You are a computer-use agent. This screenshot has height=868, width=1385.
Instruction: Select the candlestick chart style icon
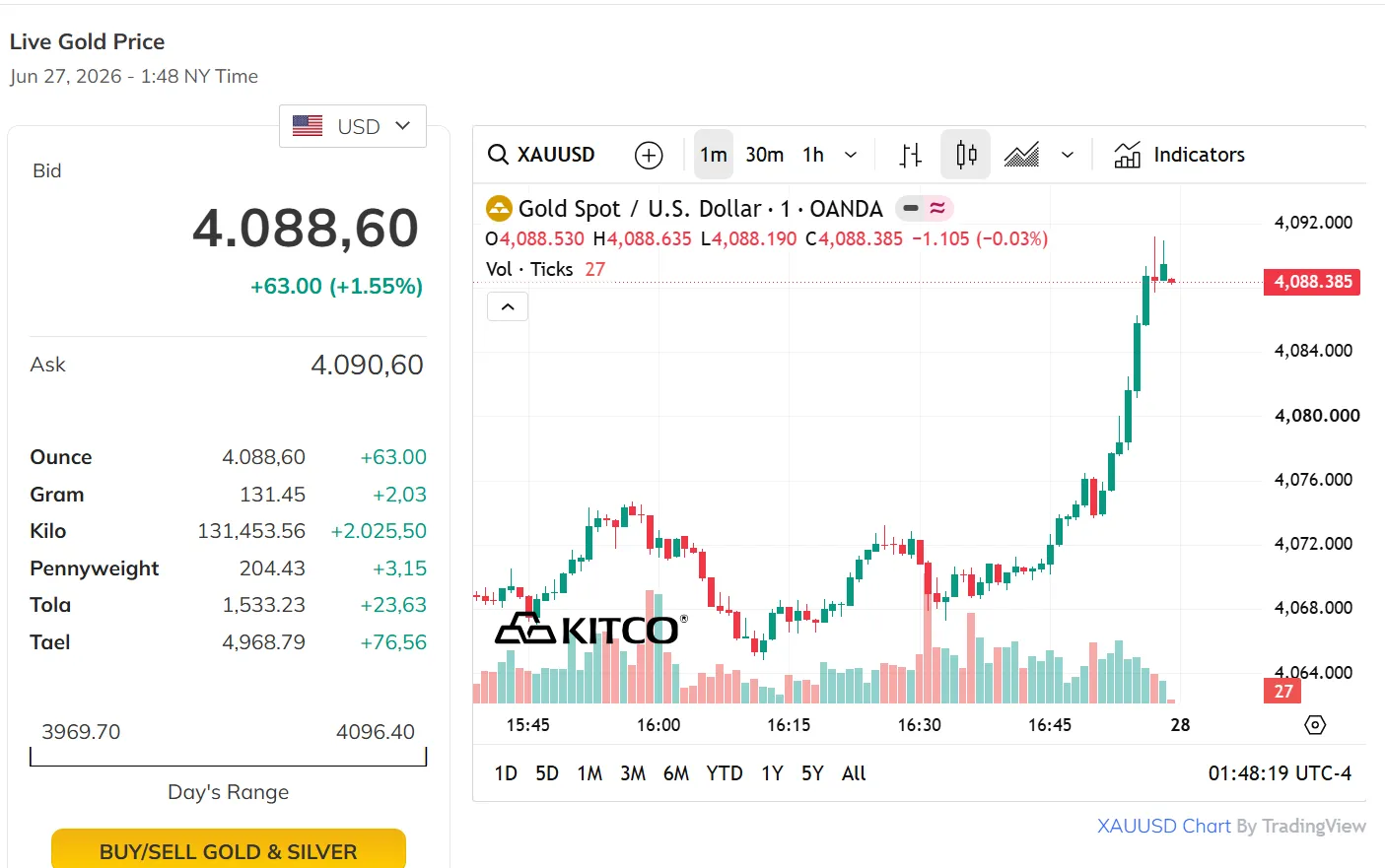966,155
